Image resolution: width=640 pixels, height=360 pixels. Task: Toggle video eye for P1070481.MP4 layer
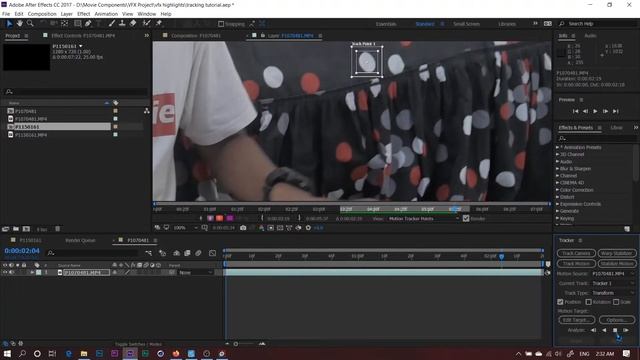coord(5,272)
